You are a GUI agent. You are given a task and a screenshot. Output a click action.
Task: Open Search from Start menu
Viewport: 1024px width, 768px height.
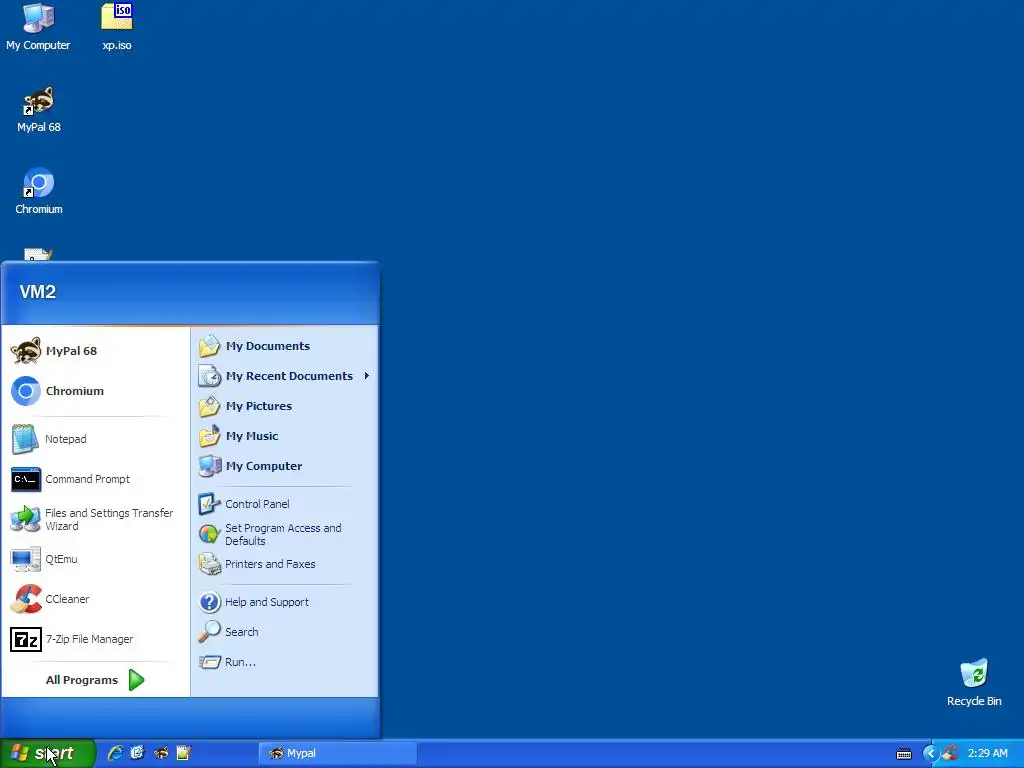(284, 632)
